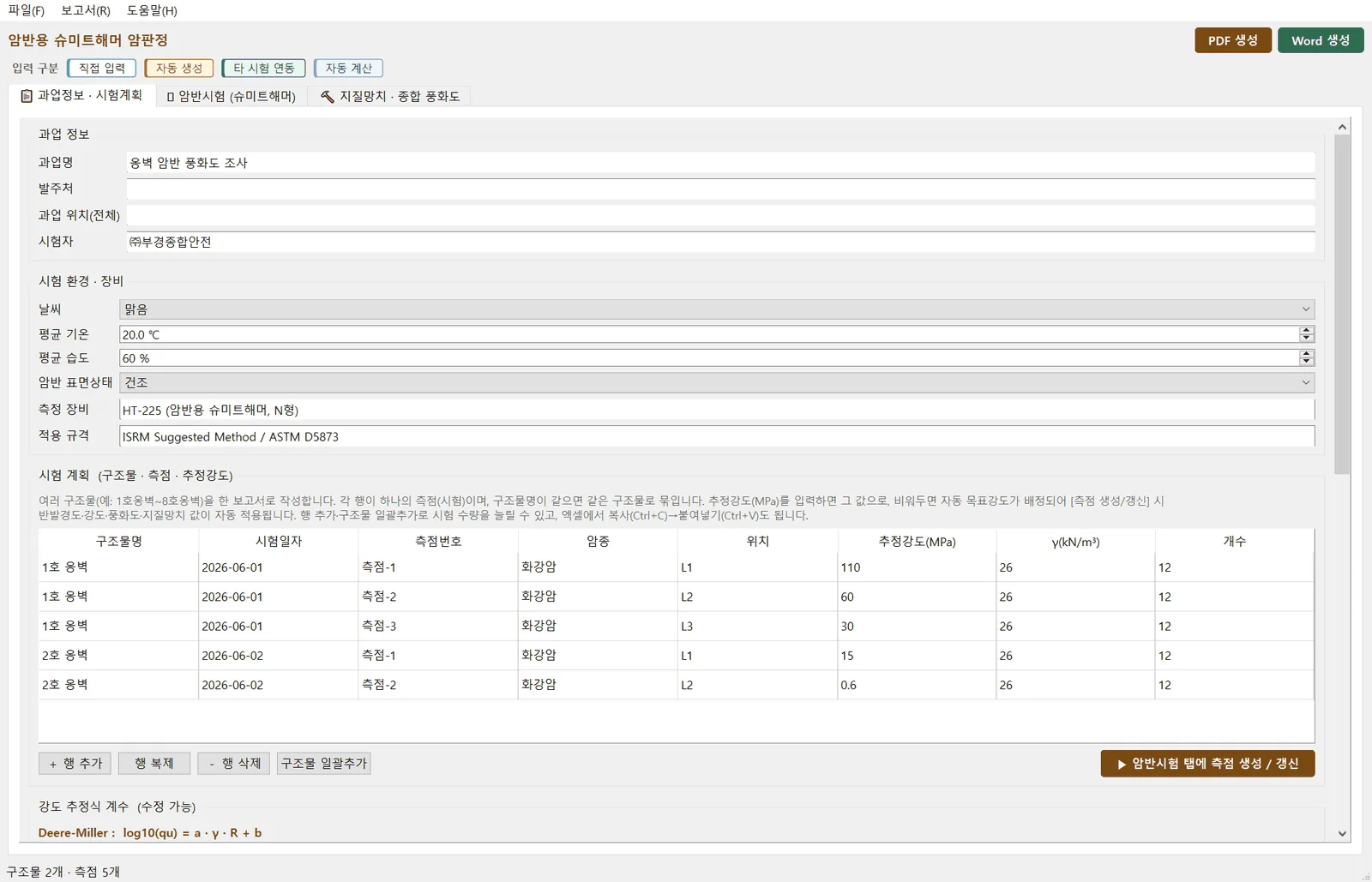
Task: Switch to the 과업정보 · 시험계획 tab
Action: (x=82, y=95)
